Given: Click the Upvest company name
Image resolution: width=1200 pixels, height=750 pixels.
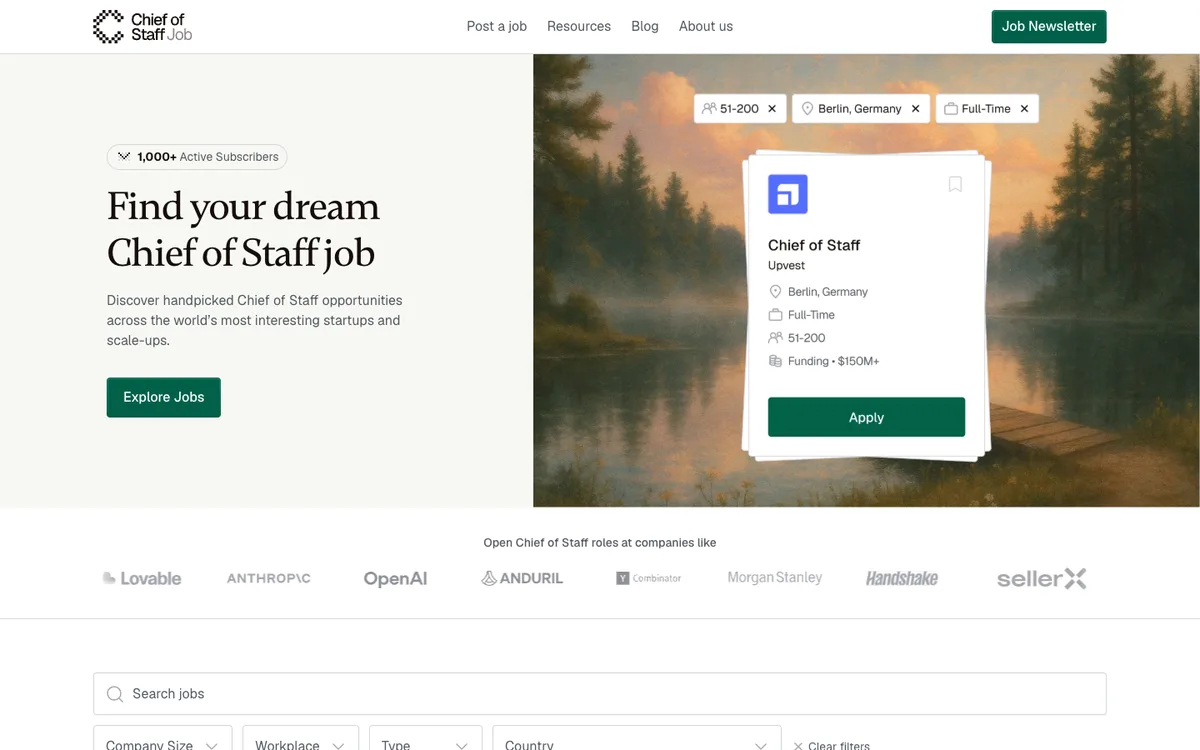Looking at the screenshot, I should (x=786, y=266).
